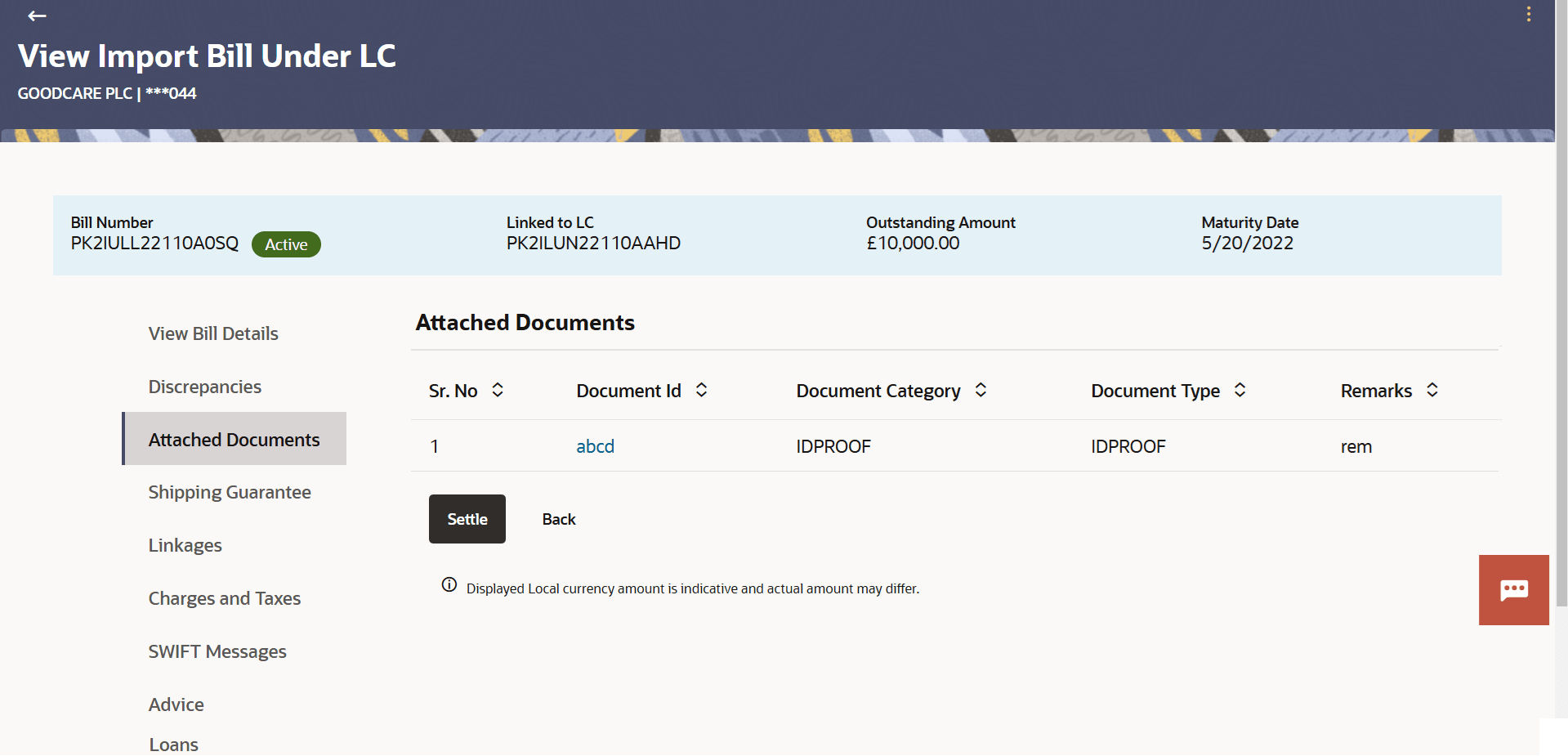Open the Shipping Guarantee section
Screen dimensions: 1568x756
230,492
